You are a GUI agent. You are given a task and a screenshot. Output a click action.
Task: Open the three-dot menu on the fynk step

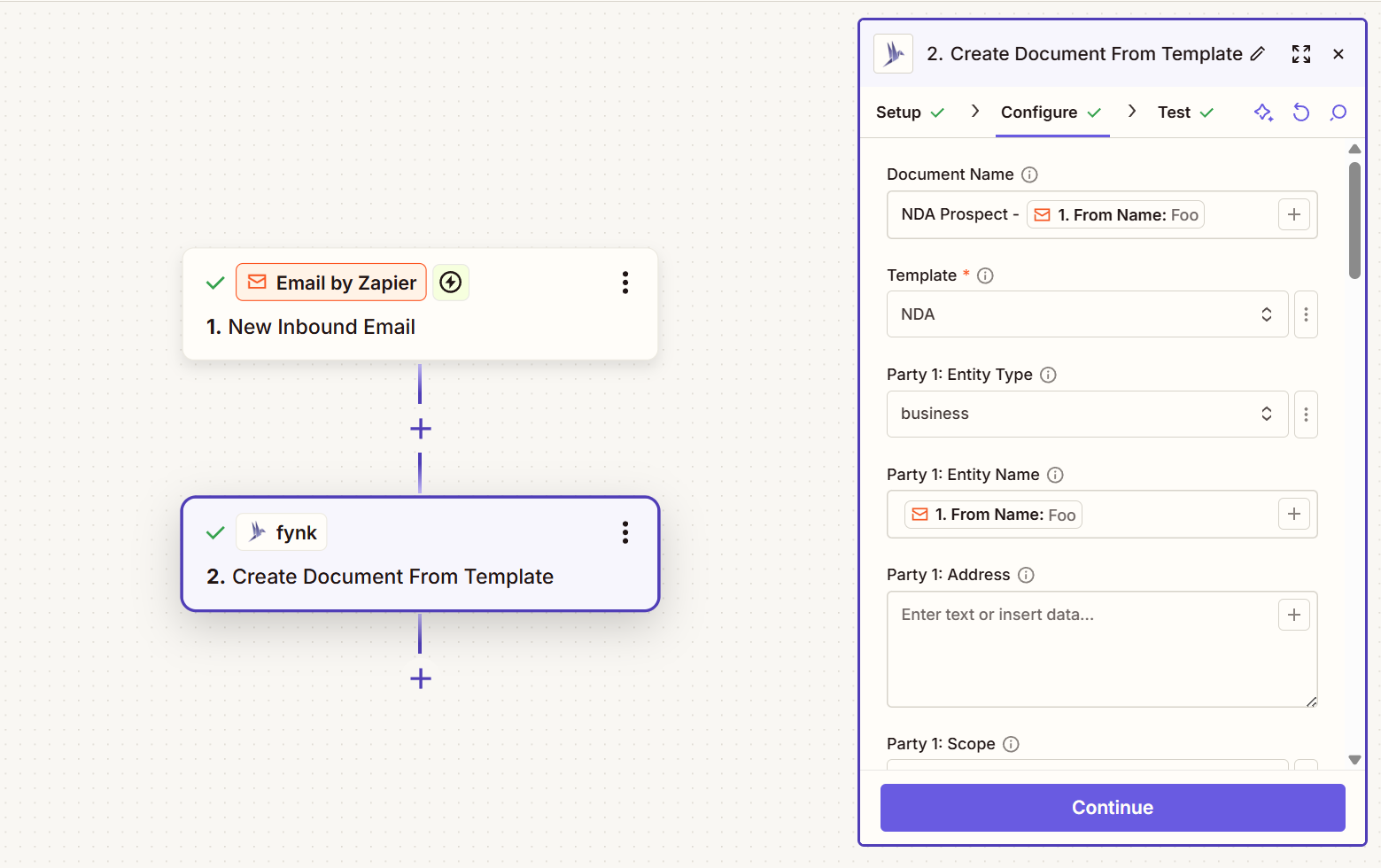[x=625, y=532]
